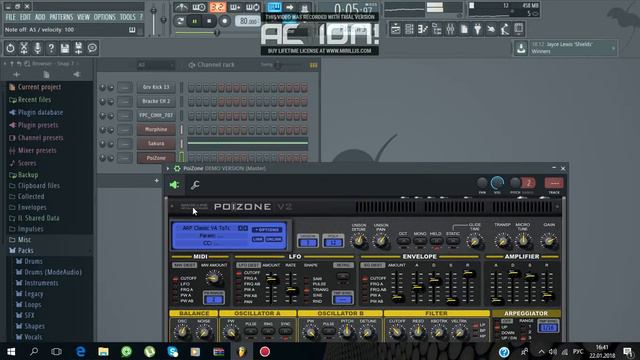Open the EDIT menu
This screenshot has height=360, width=640.
[25, 17]
